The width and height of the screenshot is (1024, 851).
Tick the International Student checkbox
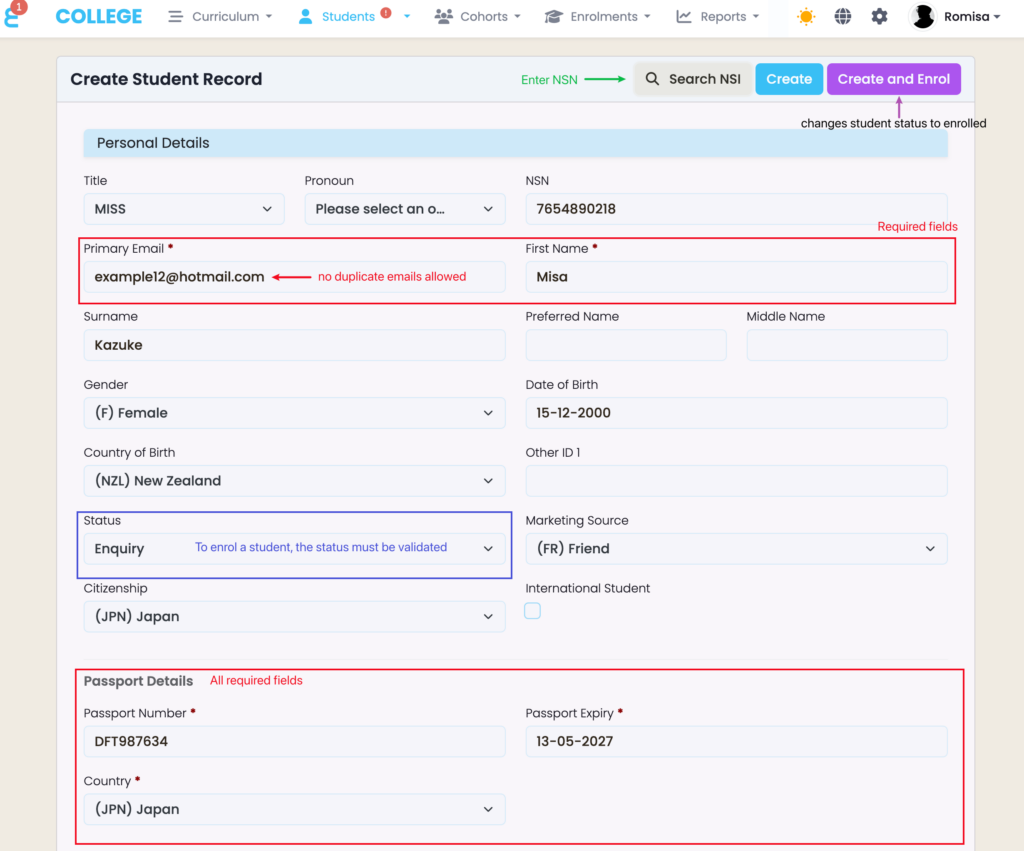coord(533,611)
